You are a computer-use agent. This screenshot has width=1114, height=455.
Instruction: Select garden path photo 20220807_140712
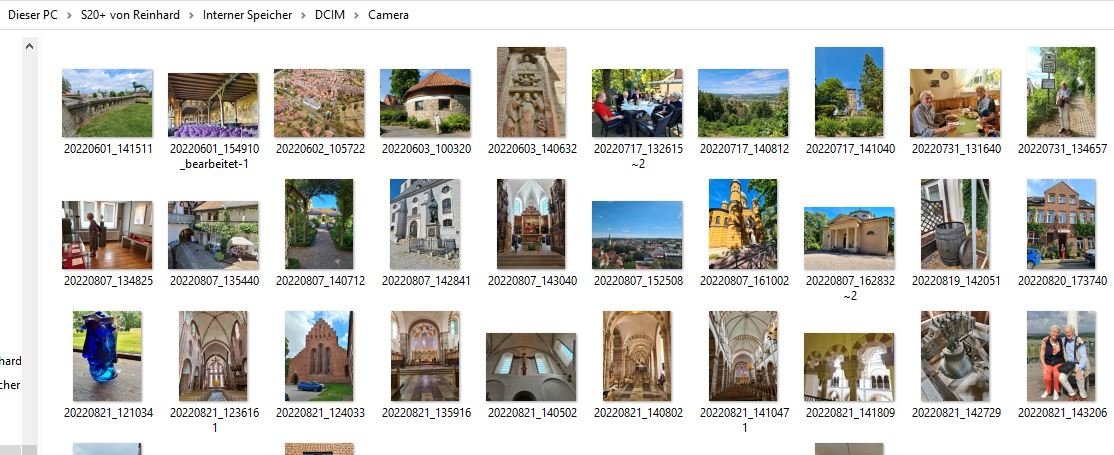[x=319, y=224]
